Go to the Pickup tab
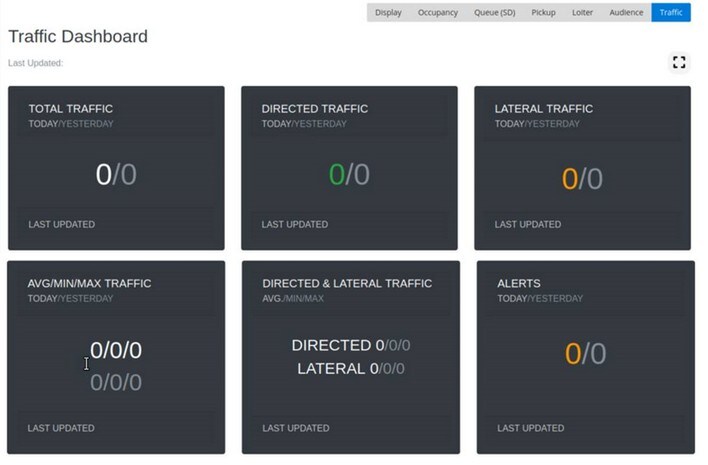 click(544, 13)
